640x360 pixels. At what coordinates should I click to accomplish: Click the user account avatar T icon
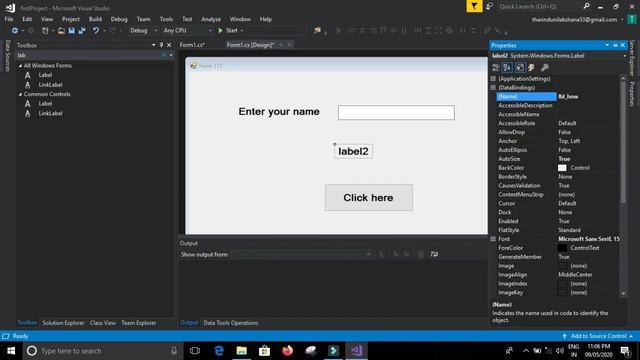point(632,19)
